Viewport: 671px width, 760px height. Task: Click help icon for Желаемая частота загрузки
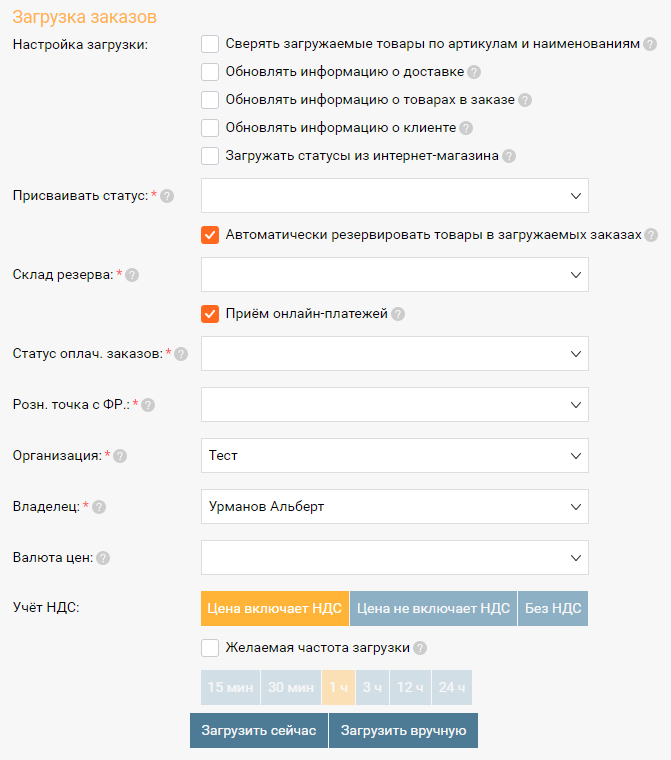tap(420, 648)
